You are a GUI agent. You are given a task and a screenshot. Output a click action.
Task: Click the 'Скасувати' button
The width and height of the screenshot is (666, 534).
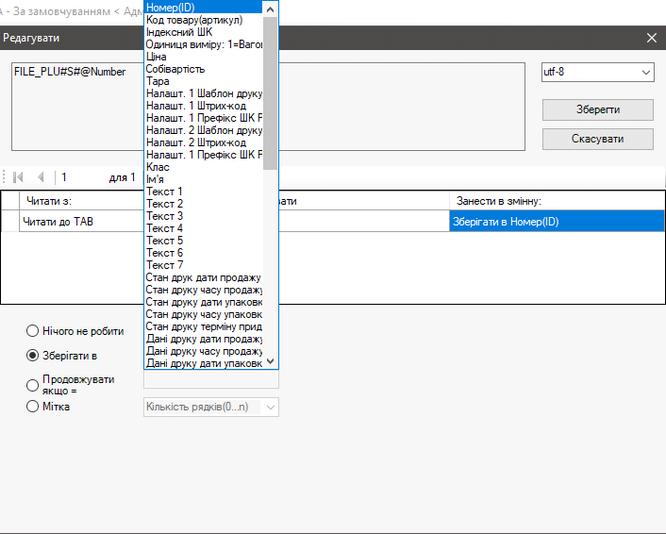(597, 139)
